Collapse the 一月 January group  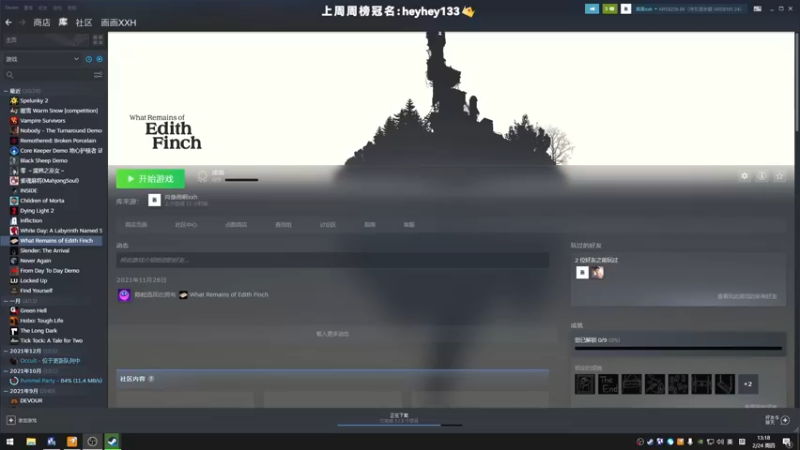(x=6, y=301)
